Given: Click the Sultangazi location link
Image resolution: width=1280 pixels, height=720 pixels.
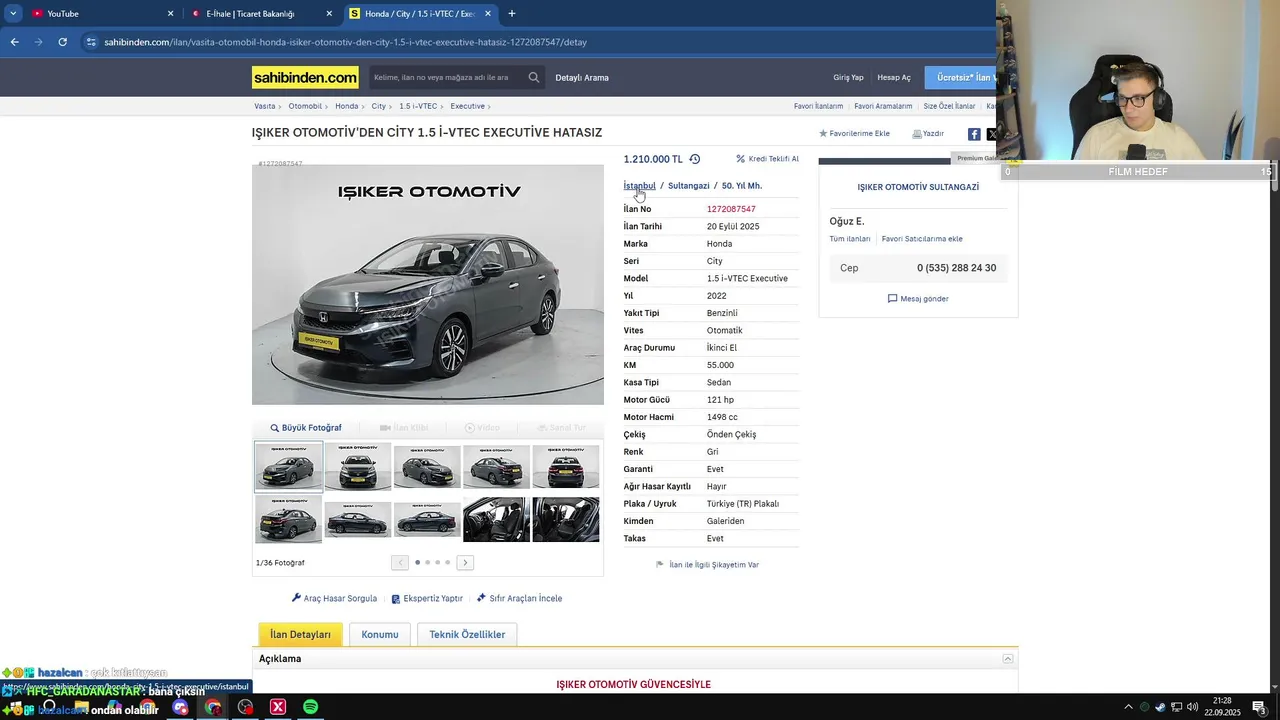Looking at the screenshot, I should pyautogui.click(x=689, y=186).
